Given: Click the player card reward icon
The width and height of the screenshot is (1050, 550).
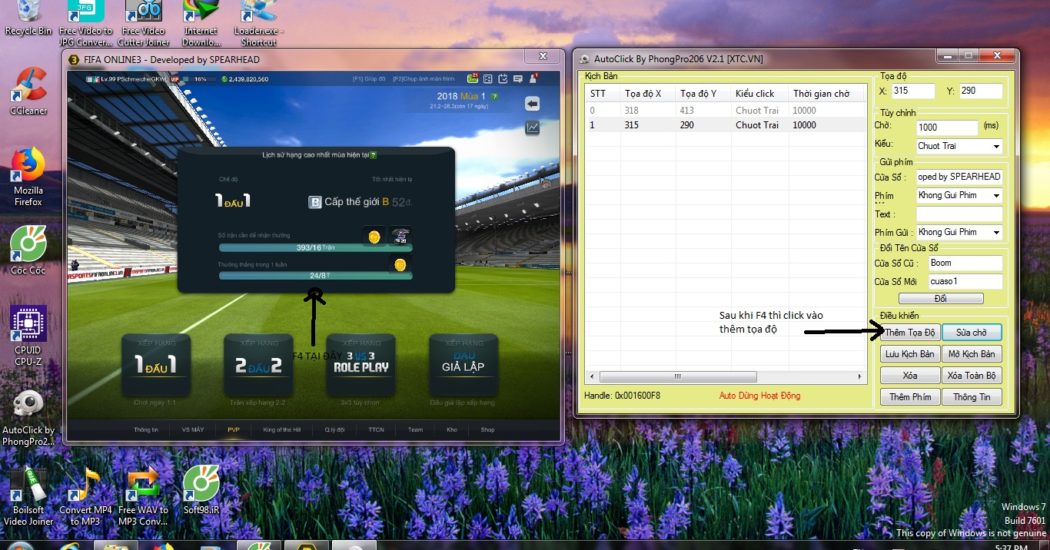Looking at the screenshot, I should pyautogui.click(x=400, y=236).
